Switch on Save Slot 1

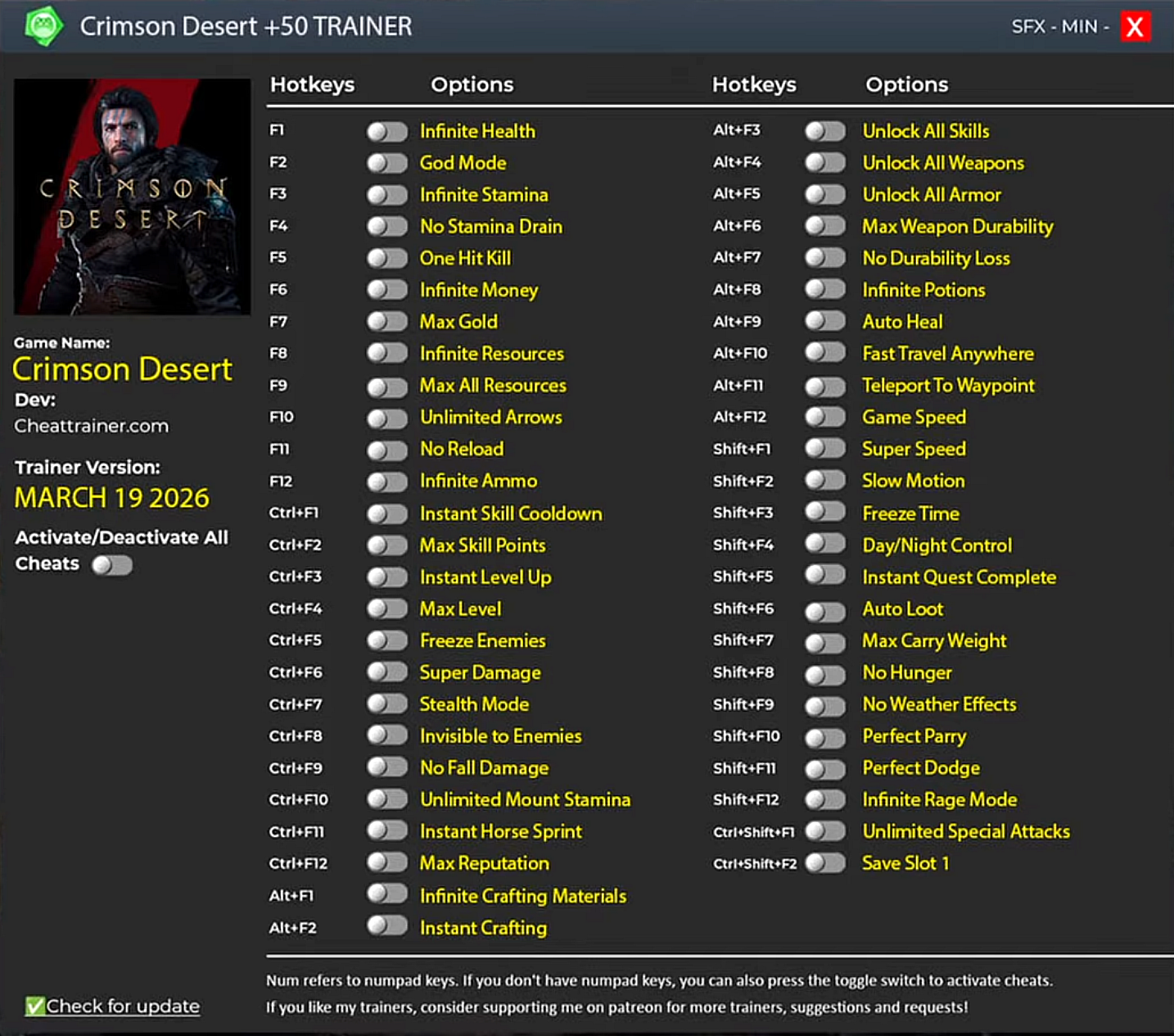(825, 863)
